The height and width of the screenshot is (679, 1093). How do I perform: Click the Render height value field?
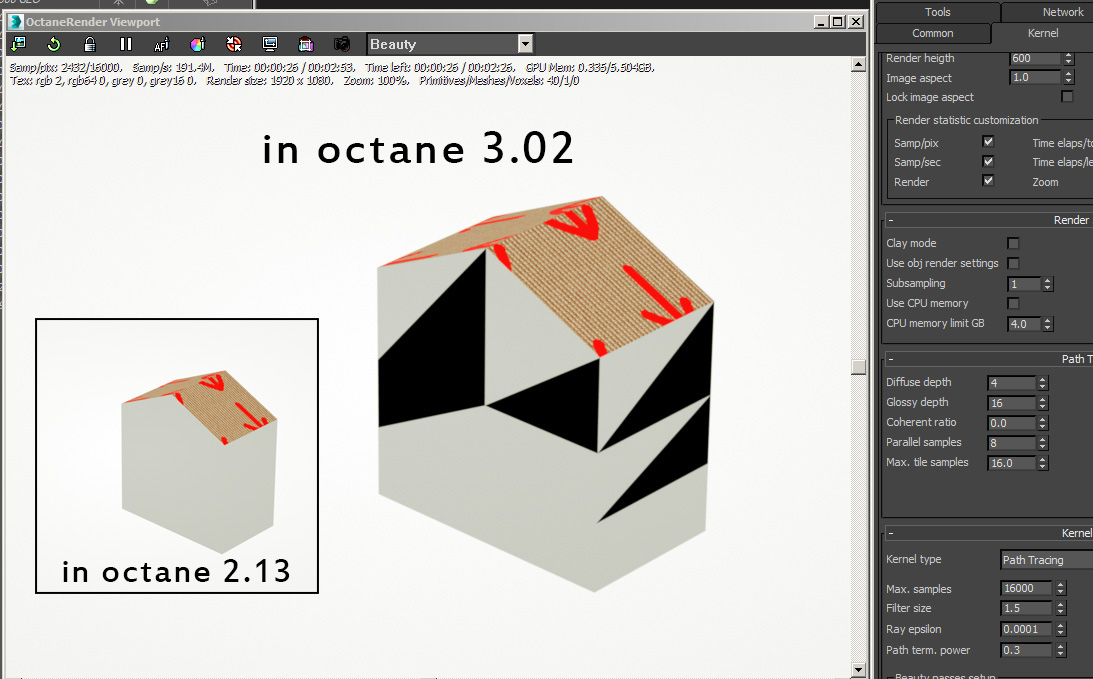(1036, 59)
